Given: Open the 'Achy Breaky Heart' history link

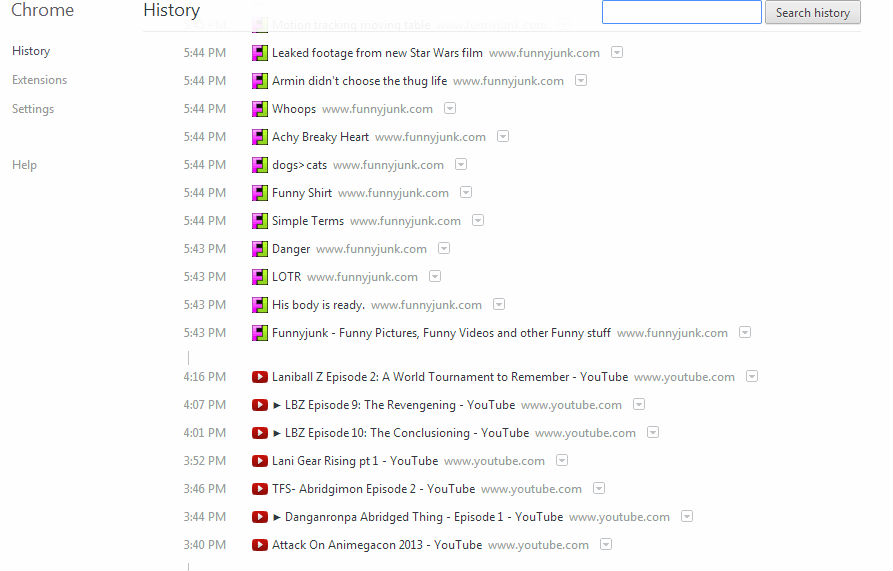Looking at the screenshot, I should 321,137.
